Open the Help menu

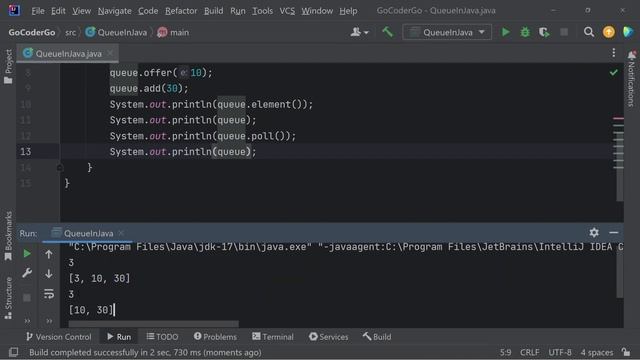pos(348,11)
